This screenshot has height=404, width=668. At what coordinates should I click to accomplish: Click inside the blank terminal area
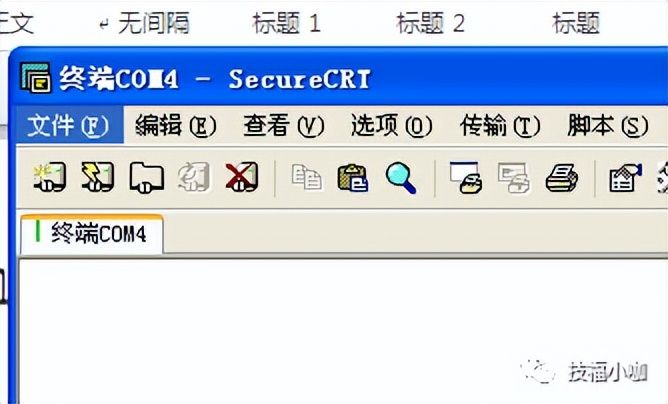coord(341,328)
